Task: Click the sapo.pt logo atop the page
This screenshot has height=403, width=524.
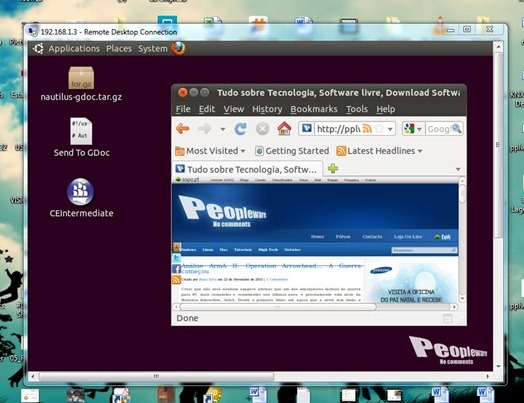Action: click(188, 180)
